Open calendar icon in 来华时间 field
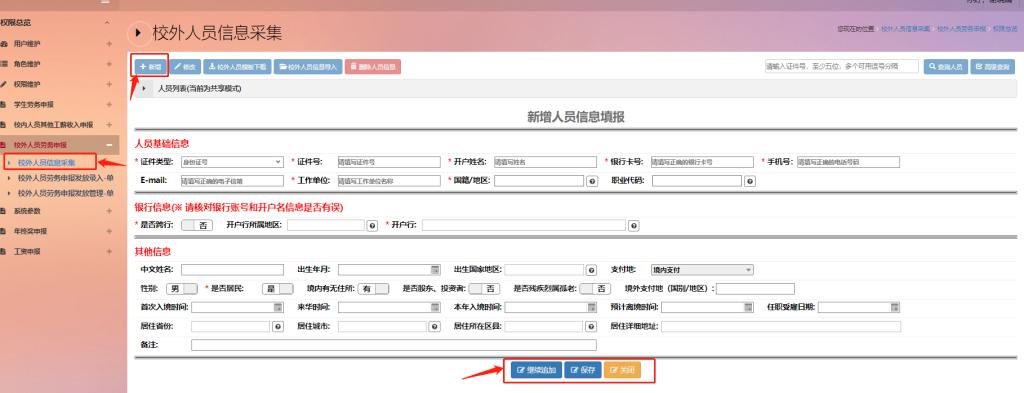Viewport: 1024px width, 393px height. coord(435,307)
